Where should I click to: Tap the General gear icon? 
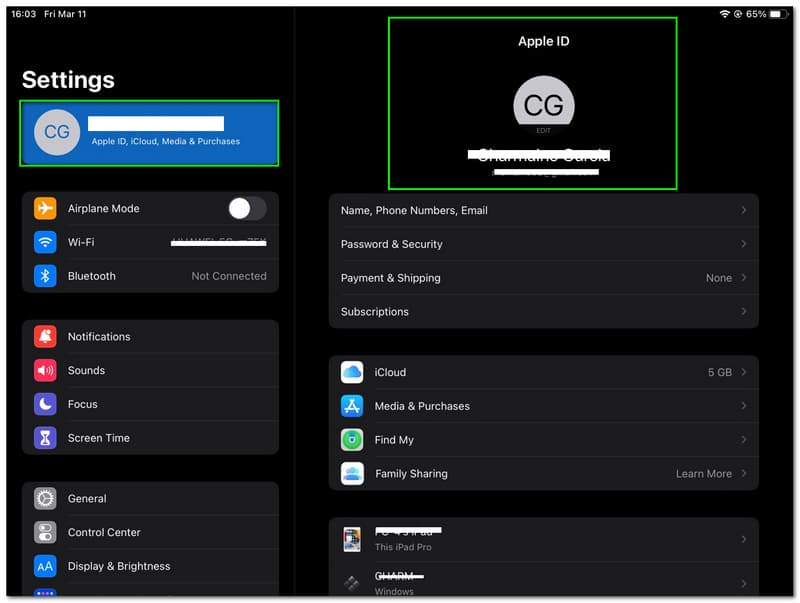[45, 498]
